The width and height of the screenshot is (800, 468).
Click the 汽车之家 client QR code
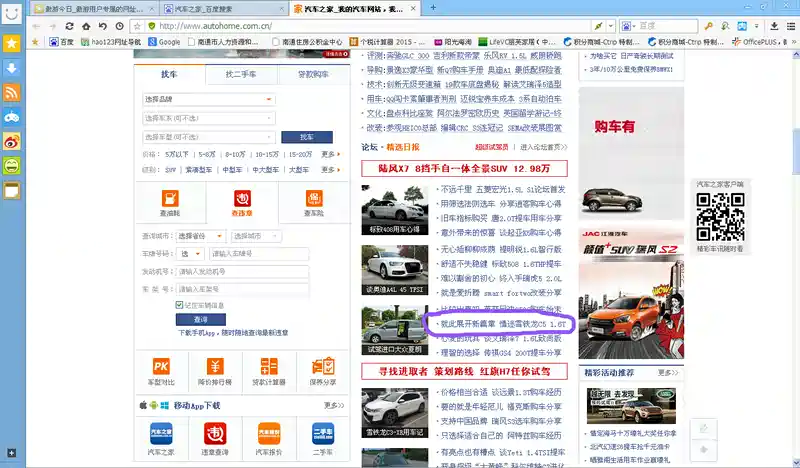pyautogui.click(x=720, y=215)
